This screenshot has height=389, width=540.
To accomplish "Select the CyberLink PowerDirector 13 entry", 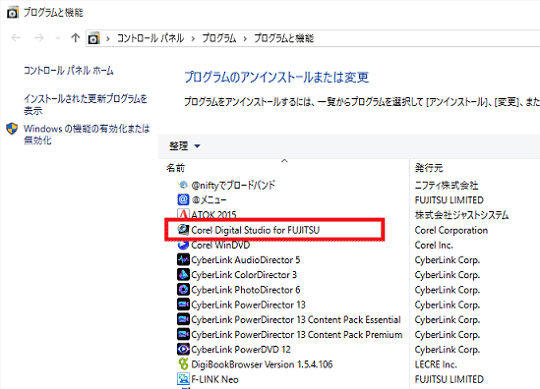I will pos(248,305).
